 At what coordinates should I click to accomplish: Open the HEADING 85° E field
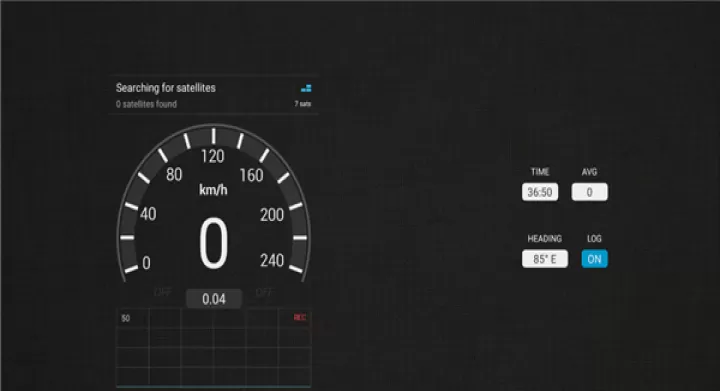tap(545, 259)
